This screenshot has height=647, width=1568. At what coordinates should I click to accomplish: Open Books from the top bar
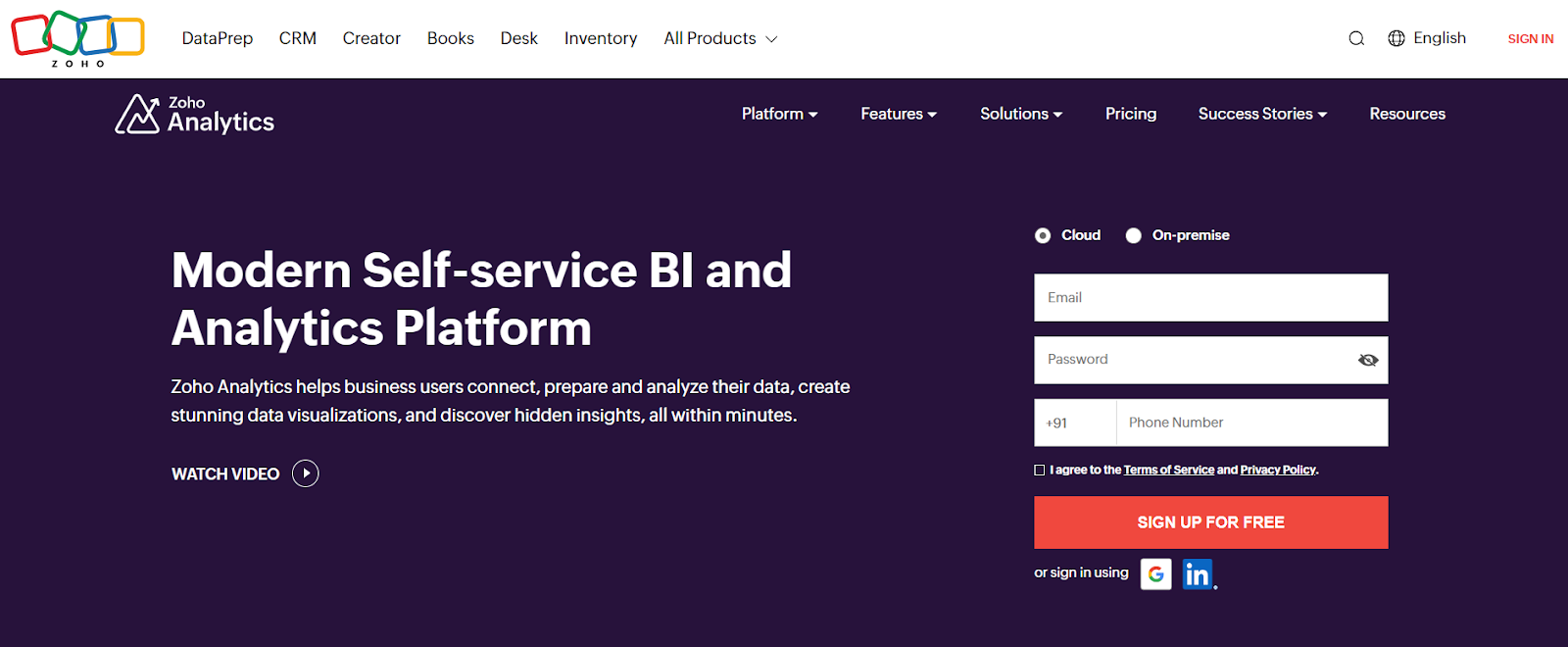[451, 38]
